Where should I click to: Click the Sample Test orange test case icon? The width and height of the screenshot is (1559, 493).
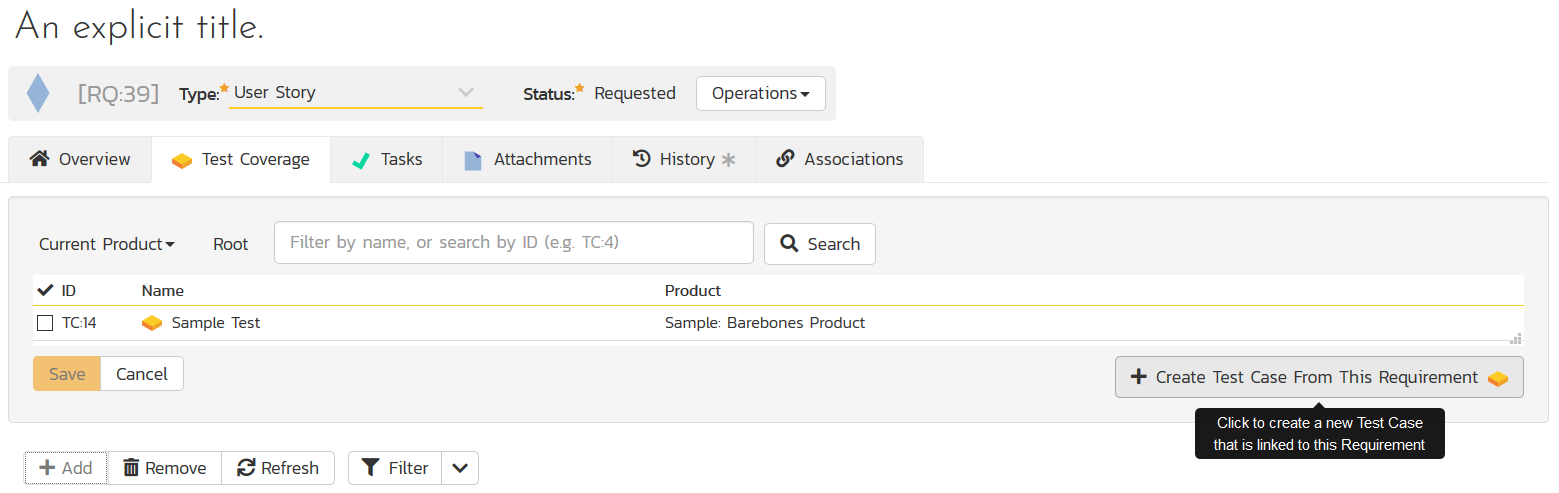point(152,323)
